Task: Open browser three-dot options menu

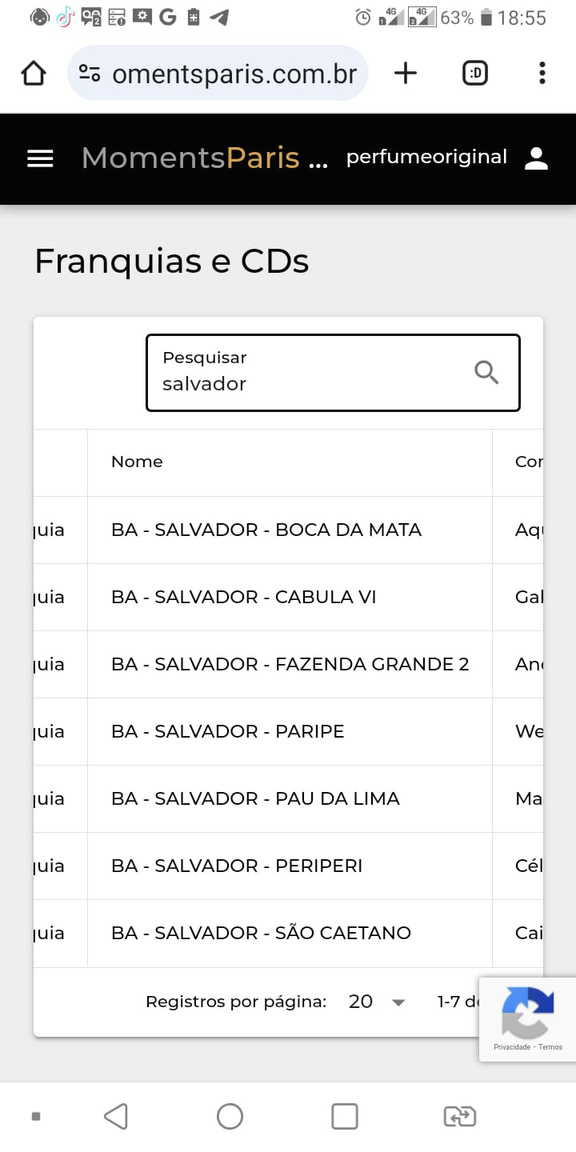Action: 542,73
